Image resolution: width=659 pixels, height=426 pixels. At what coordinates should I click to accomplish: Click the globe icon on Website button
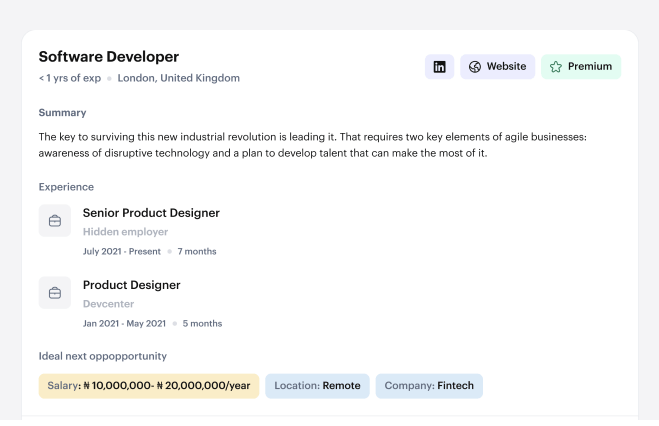(475, 67)
